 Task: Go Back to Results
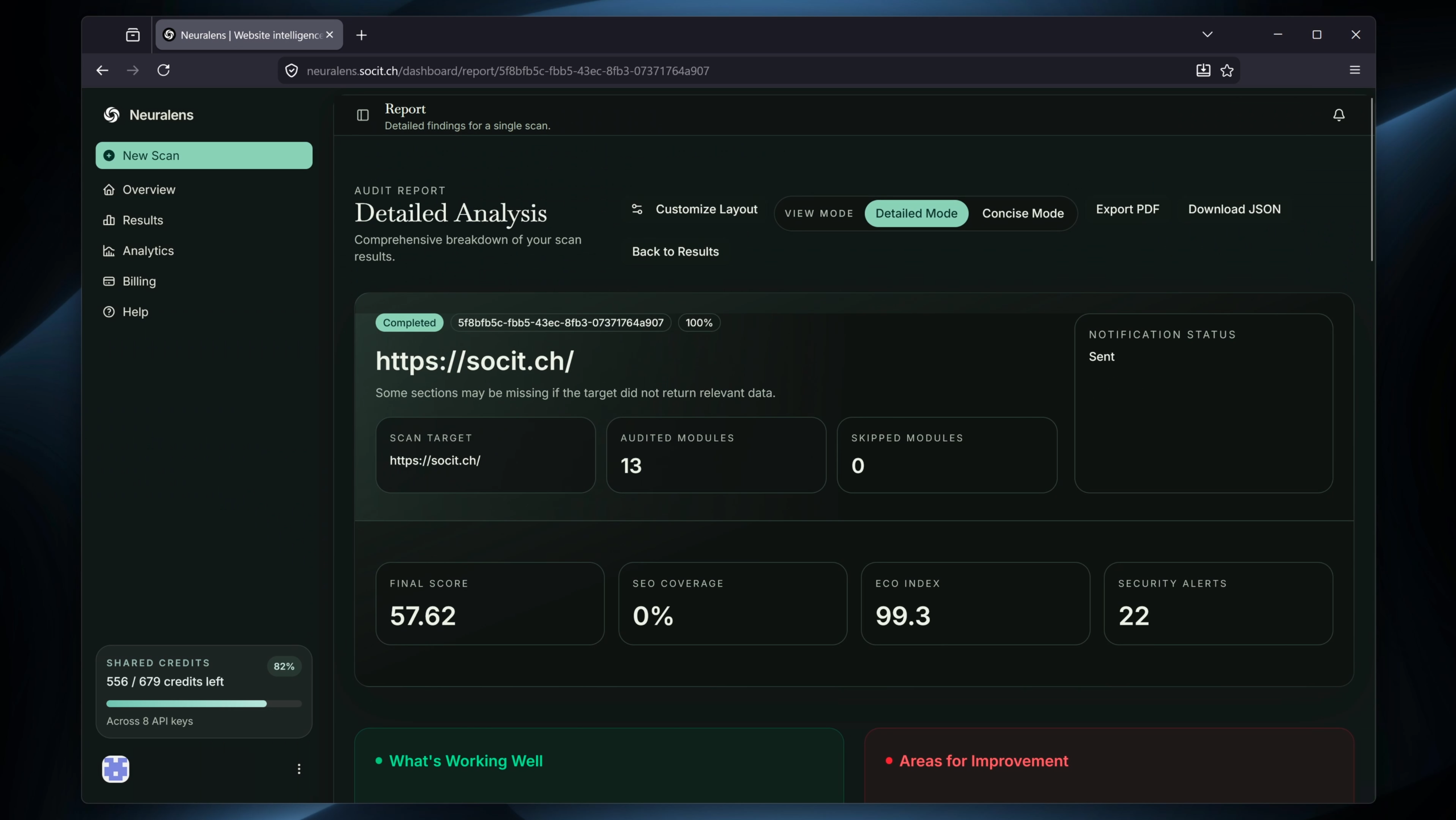pos(675,252)
